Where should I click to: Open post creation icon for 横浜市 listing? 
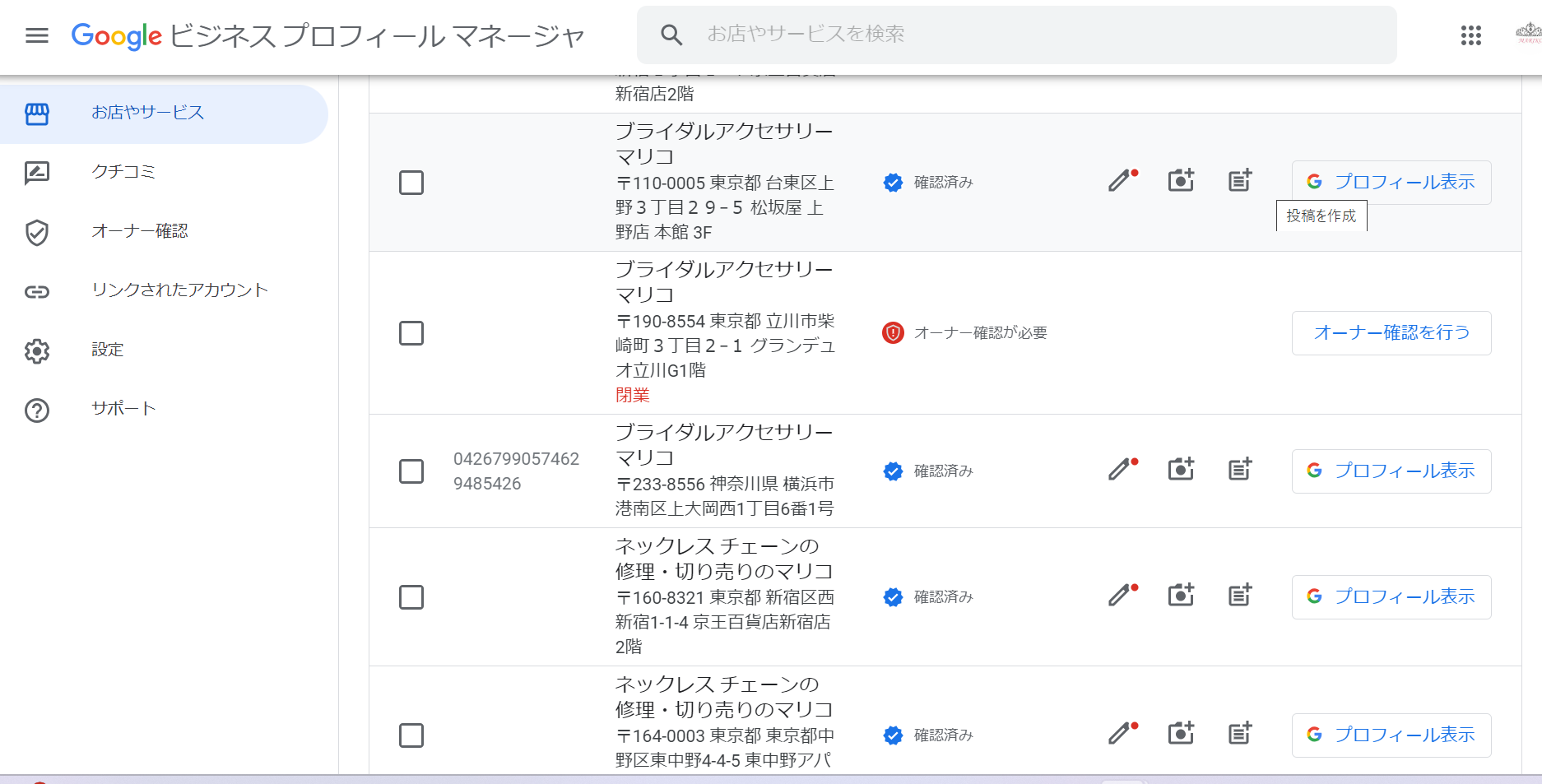(x=1239, y=469)
